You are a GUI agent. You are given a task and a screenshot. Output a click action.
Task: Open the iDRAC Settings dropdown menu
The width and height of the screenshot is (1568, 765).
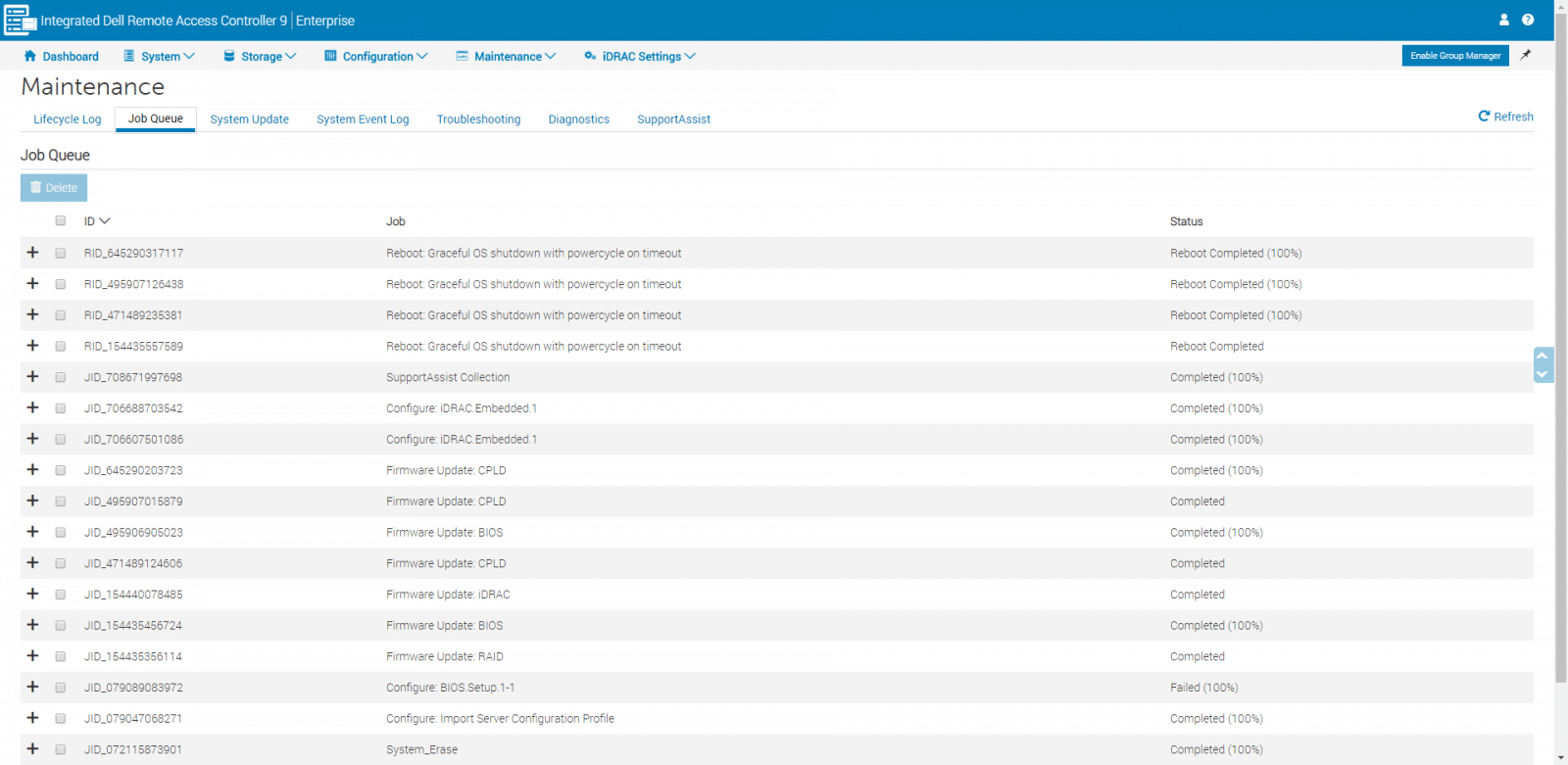click(640, 56)
